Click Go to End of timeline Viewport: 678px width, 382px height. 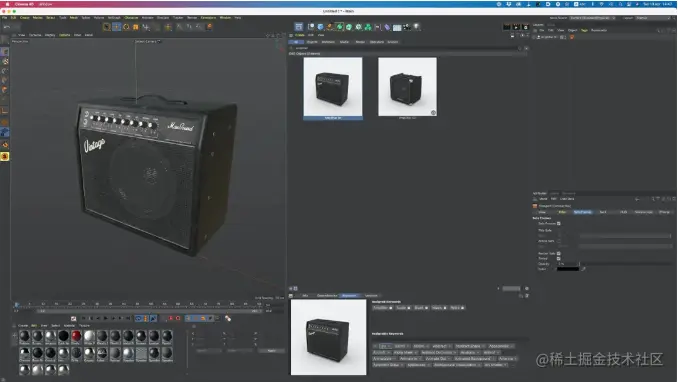pyautogui.click(x=128, y=318)
